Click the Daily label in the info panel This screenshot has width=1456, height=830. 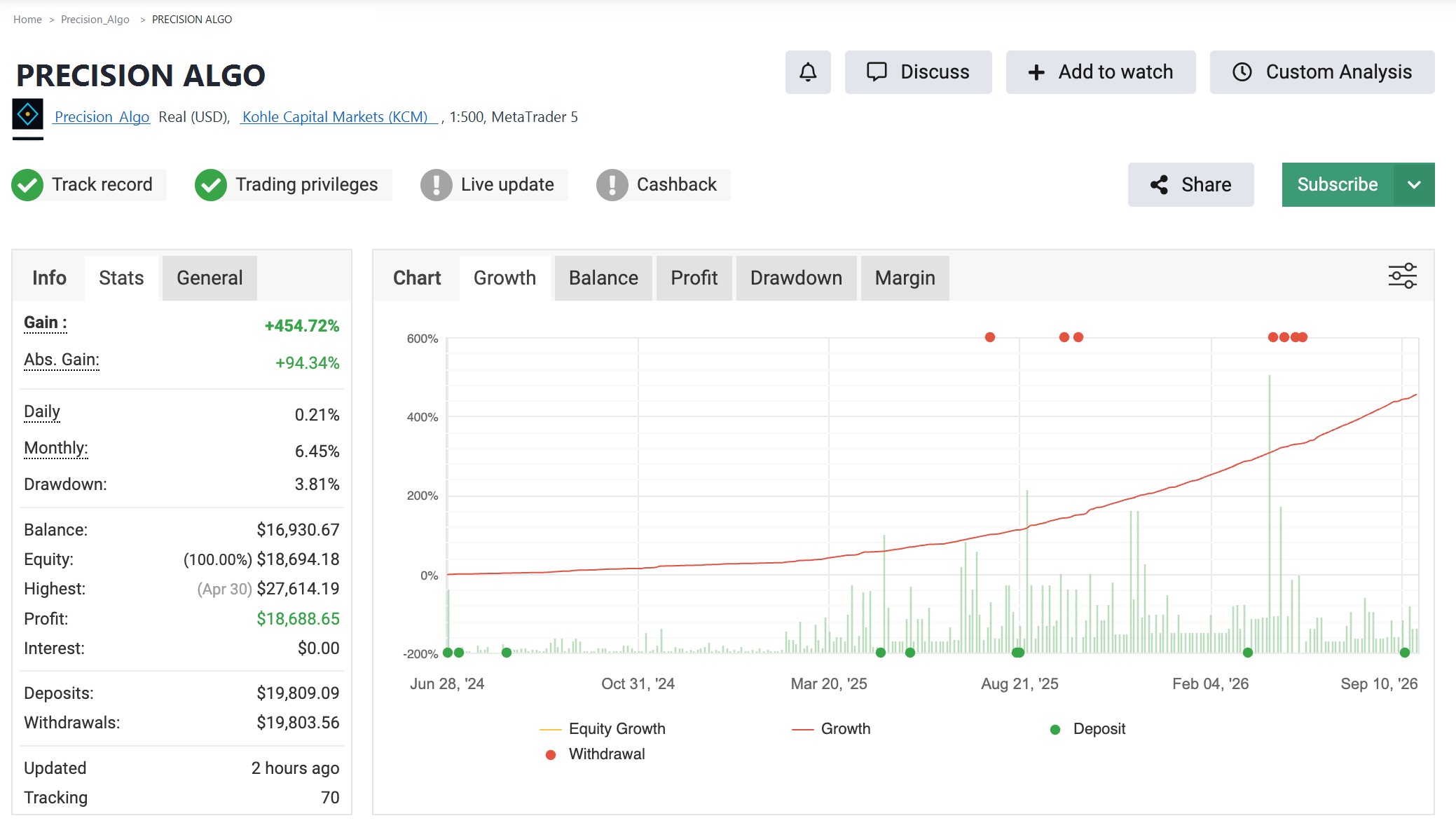[42, 411]
